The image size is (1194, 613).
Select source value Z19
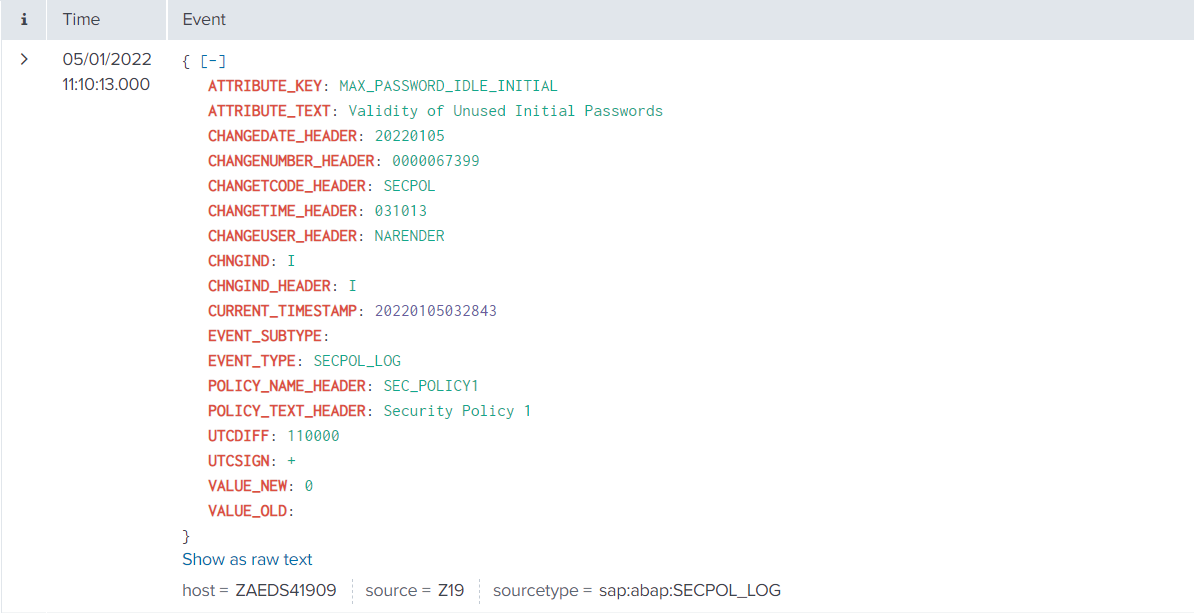pos(450,591)
